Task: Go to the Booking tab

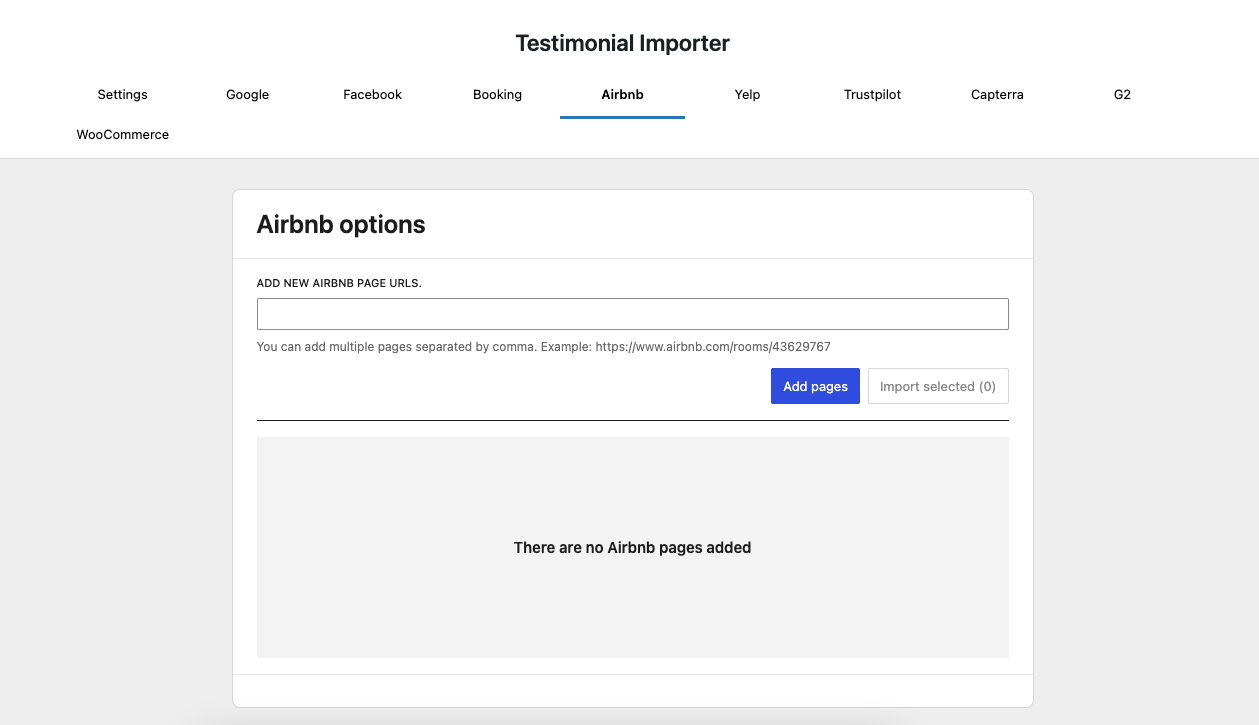Action: [497, 95]
